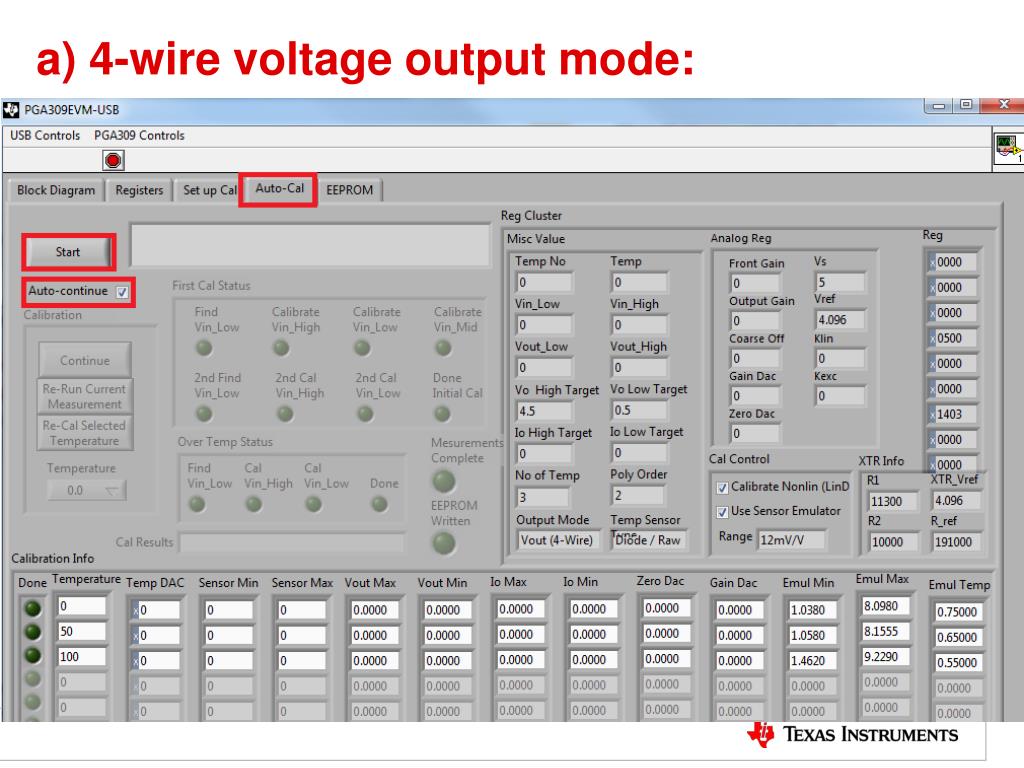This screenshot has height=768, width=1024.
Task: Click Re-Cal Selected Temperature button
Action: tap(85, 433)
